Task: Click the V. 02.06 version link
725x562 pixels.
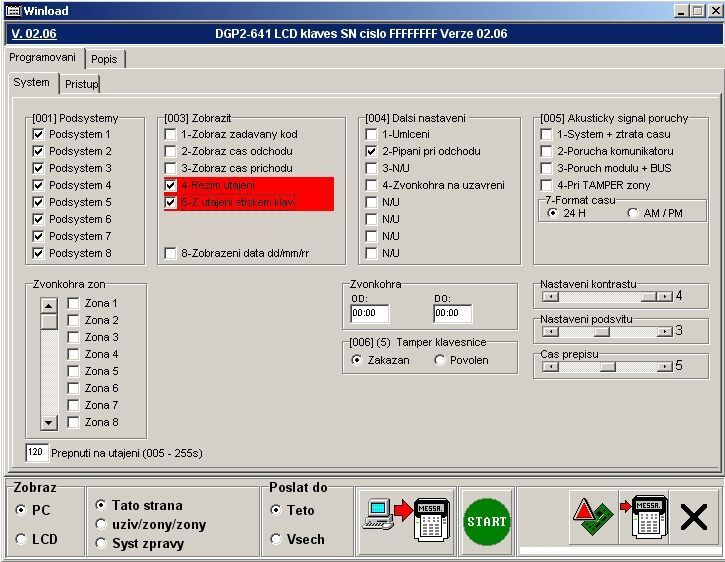Action: point(33,34)
